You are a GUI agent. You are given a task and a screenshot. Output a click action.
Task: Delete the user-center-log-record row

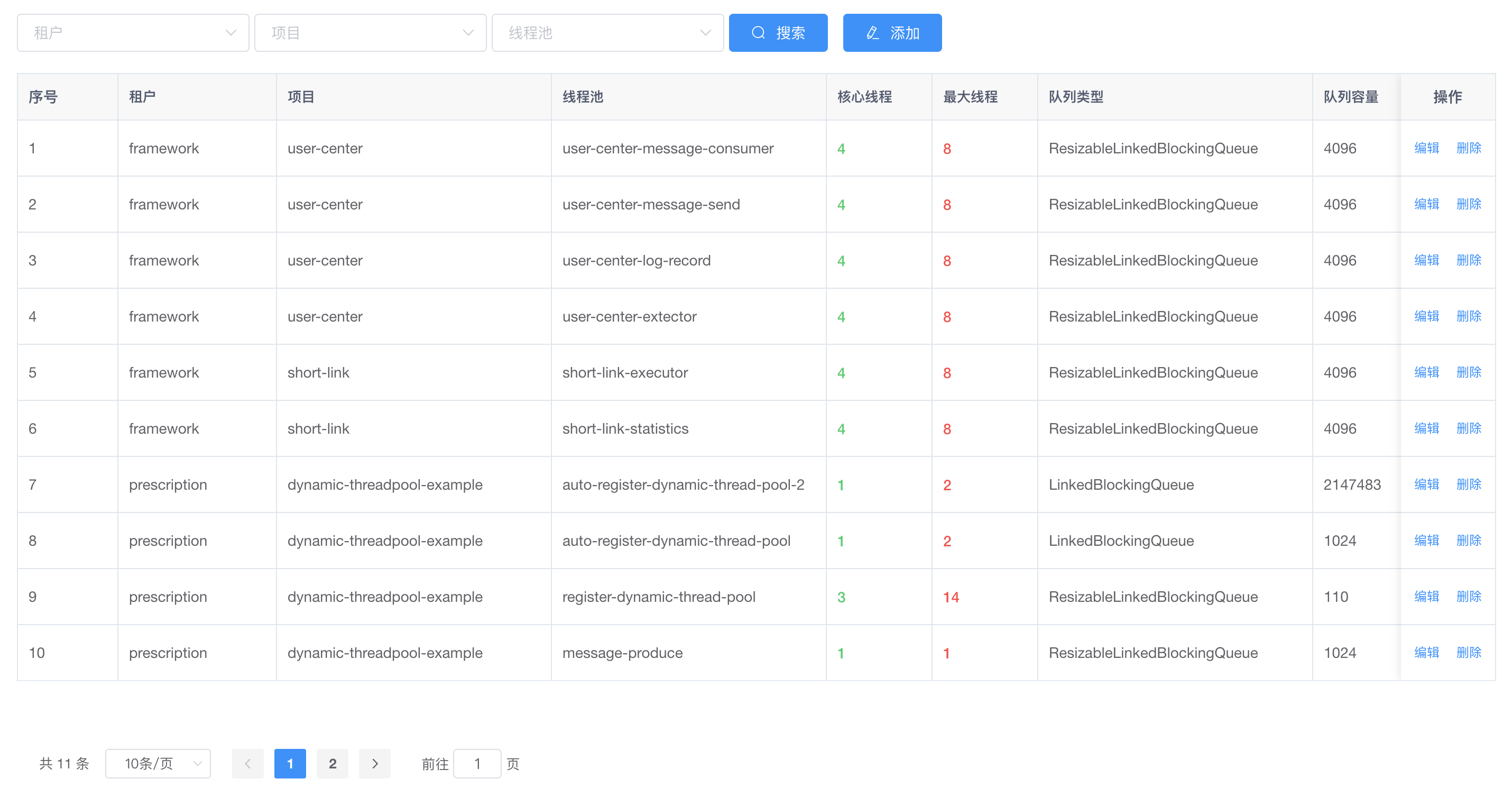[x=1469, y=260]
